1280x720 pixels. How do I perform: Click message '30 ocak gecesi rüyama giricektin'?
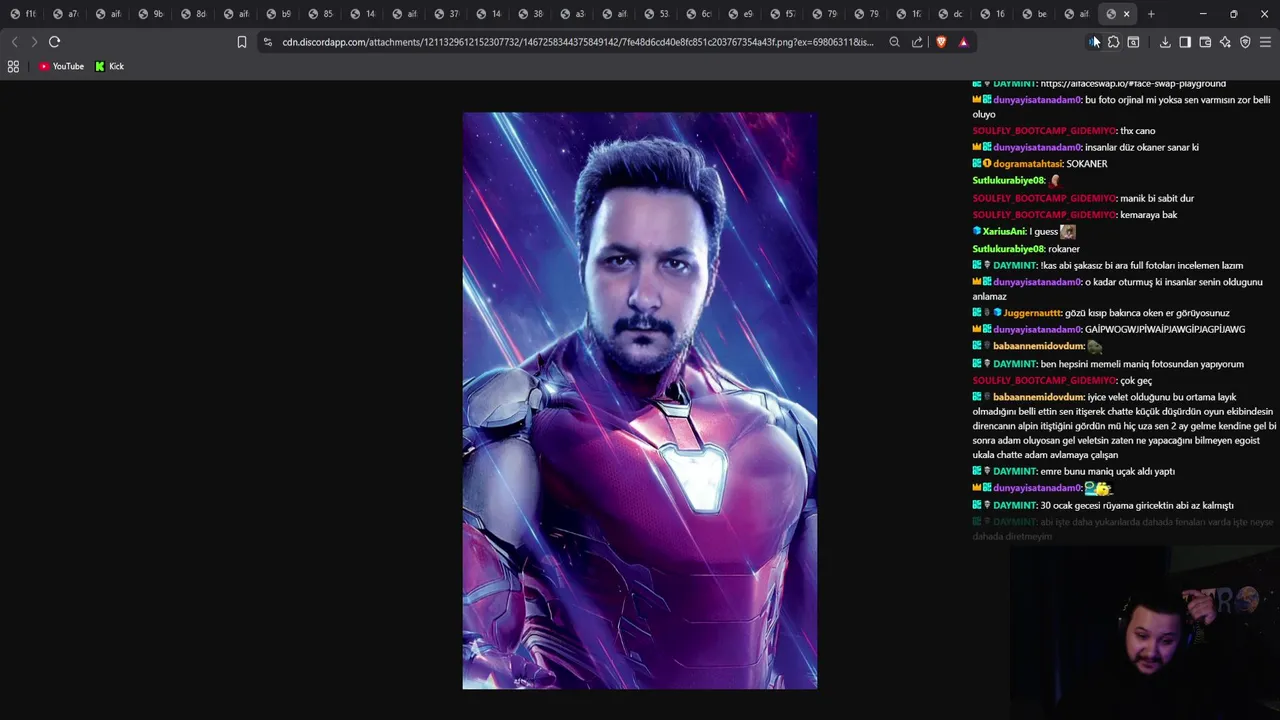(1137, 506)
